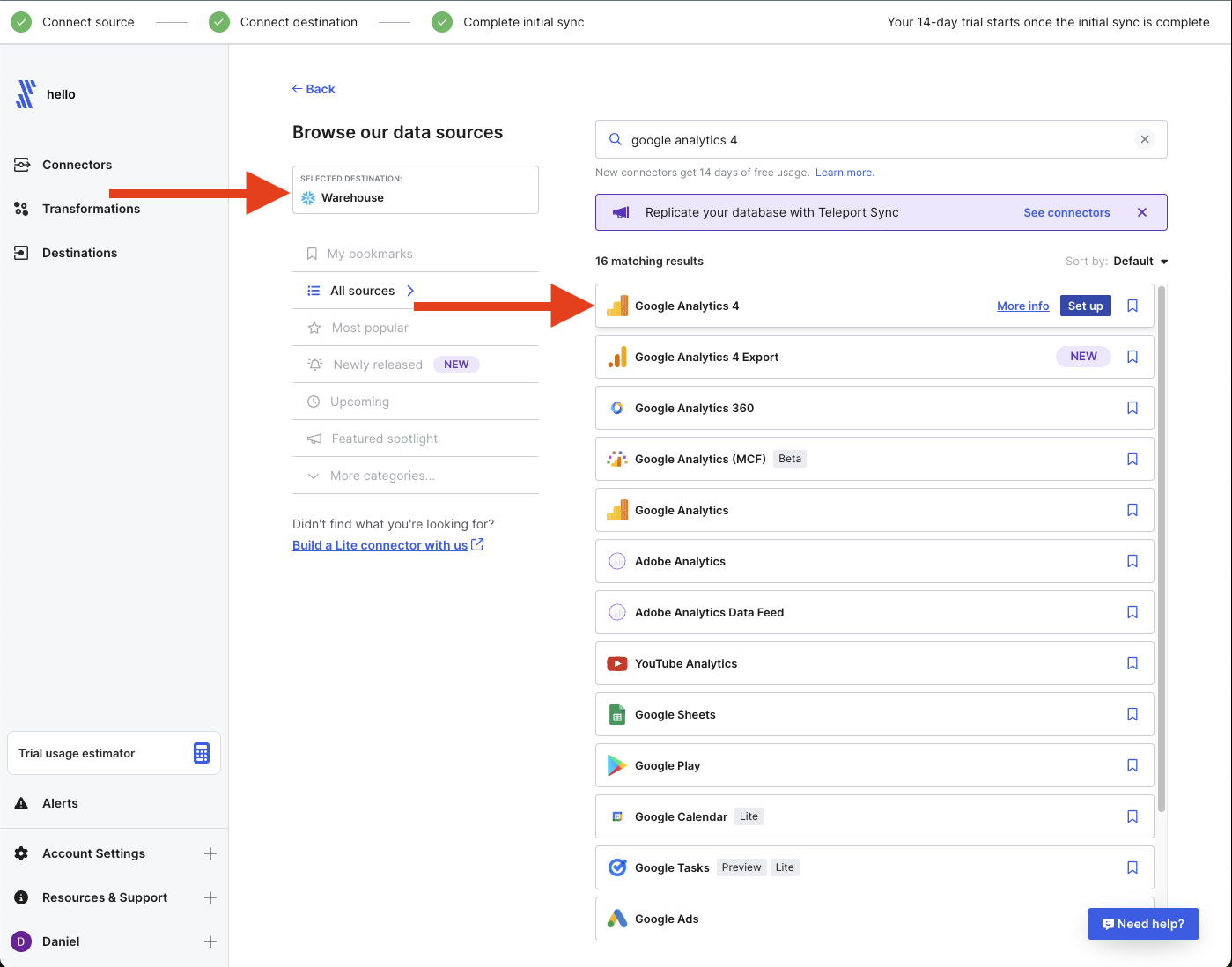Image resolution: width=1232 pixels, height=967 pixels.
Task: Bookmark Google Sheets connector
Action: (x=1132, y=714)
